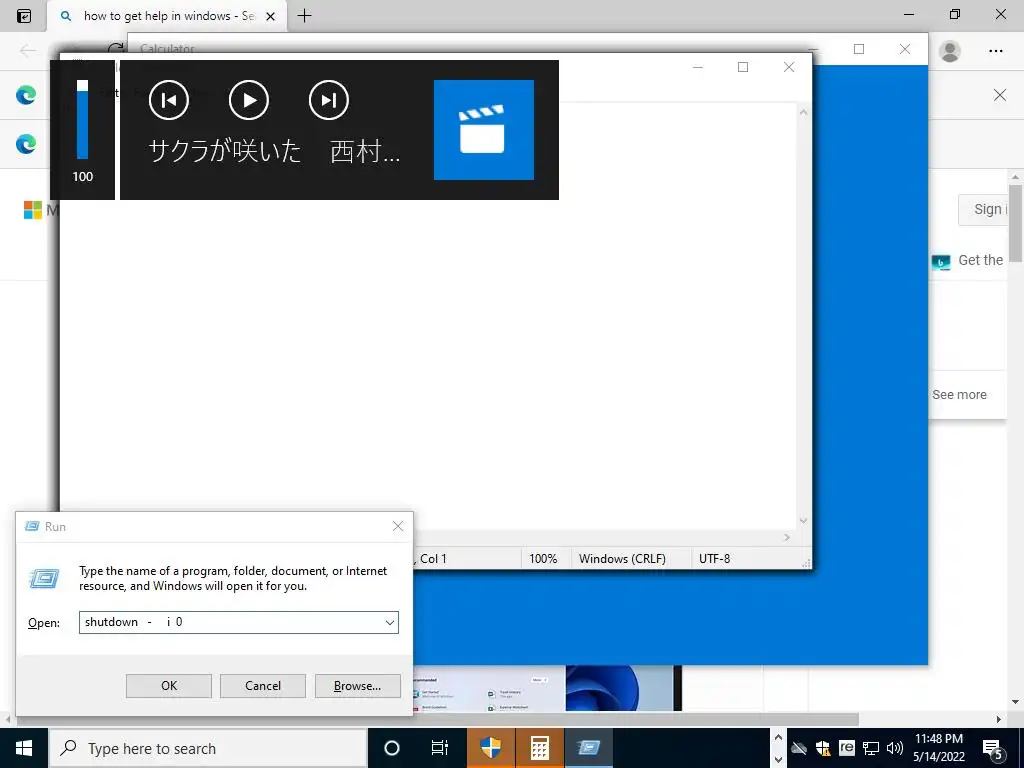Click the Microsoft four-color logo

tap(33, 210)
